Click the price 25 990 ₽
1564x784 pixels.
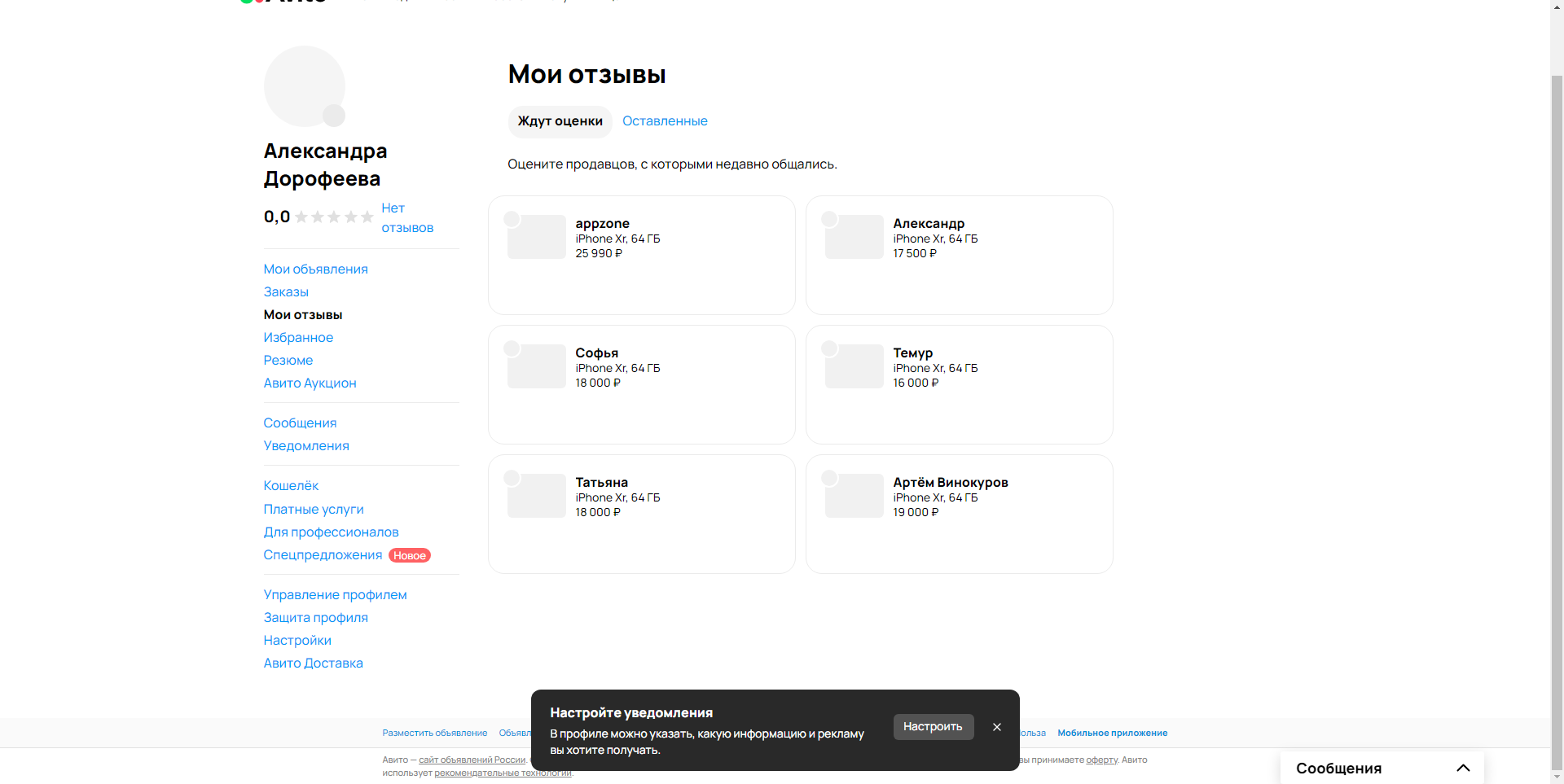click(x=599, y=253)
